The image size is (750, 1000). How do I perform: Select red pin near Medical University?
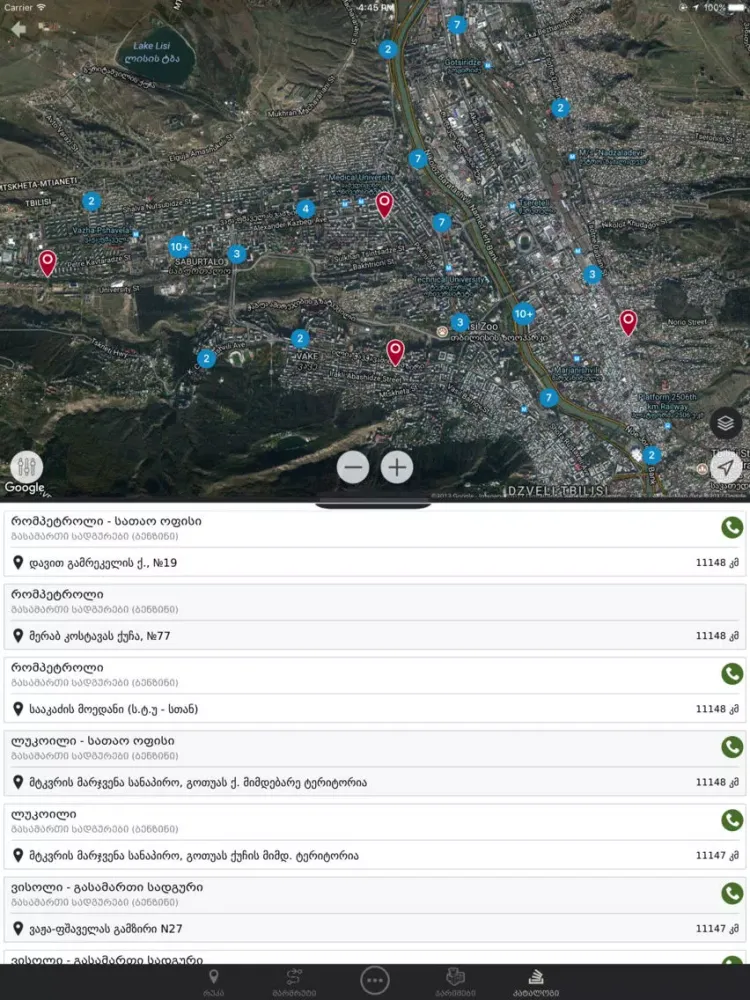pyautogui.click(x=384, y=205)
